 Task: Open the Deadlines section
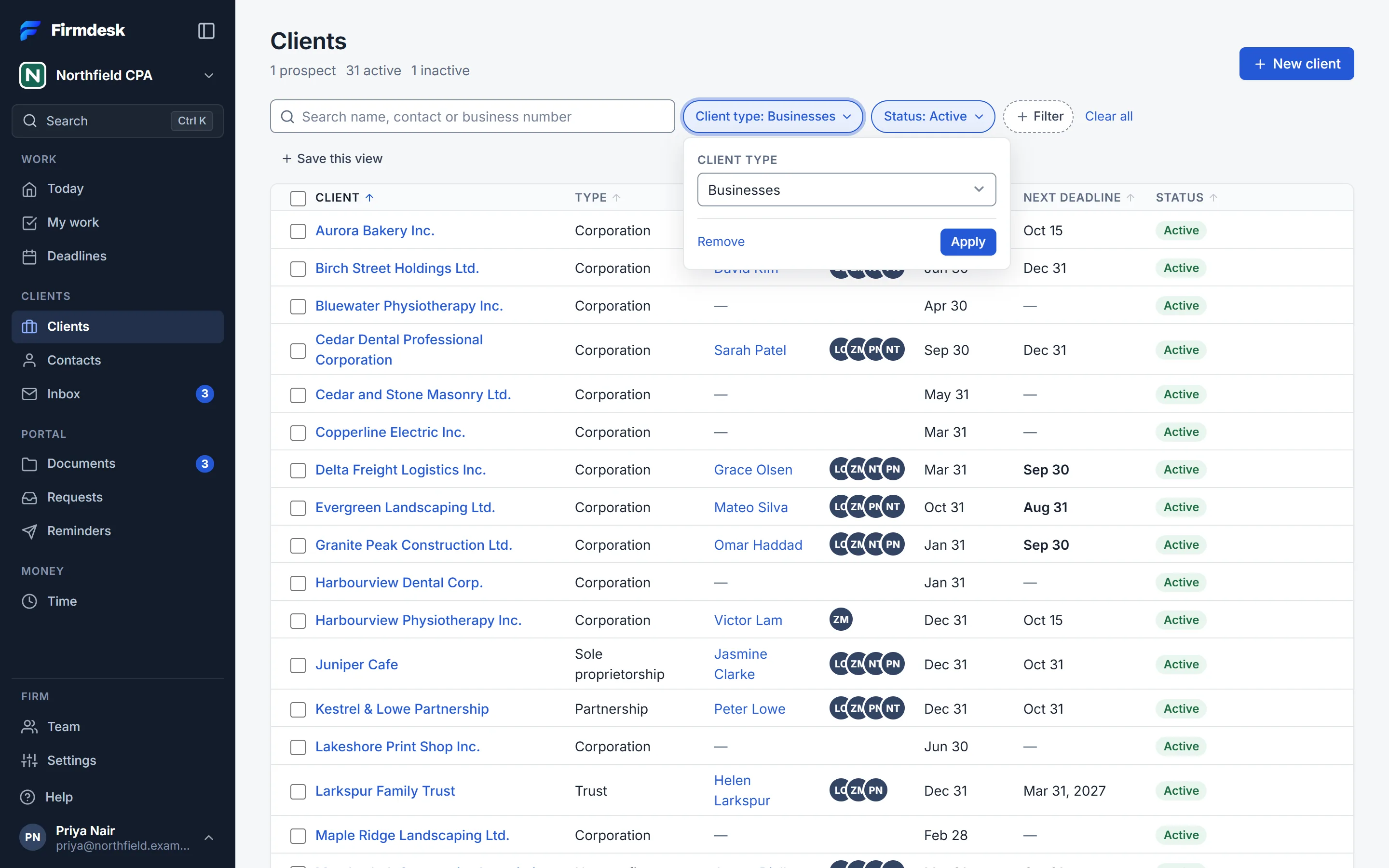point(117,256)
